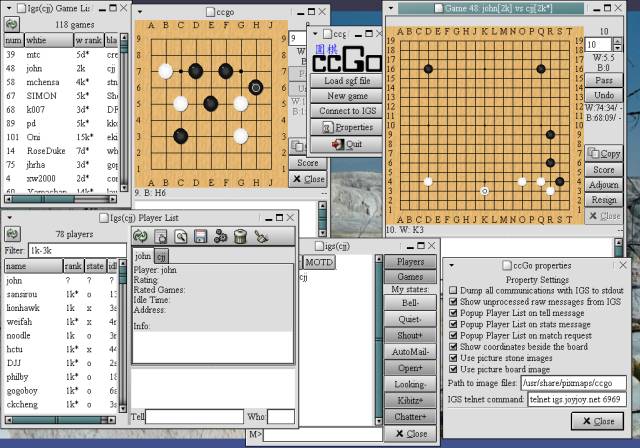Switch to the john tab in player info
This screenshot has height=448, width=640.
143,256
